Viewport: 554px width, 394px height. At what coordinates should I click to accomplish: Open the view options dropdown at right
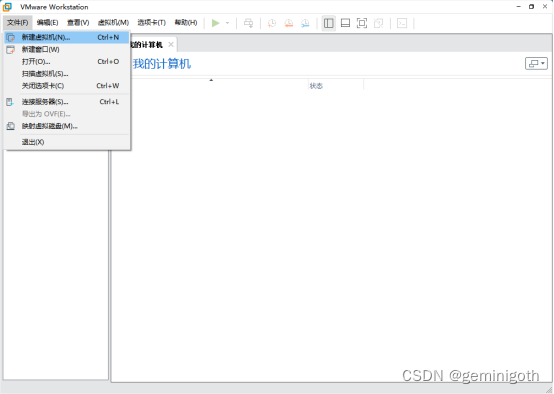click(x=536, y=64)
